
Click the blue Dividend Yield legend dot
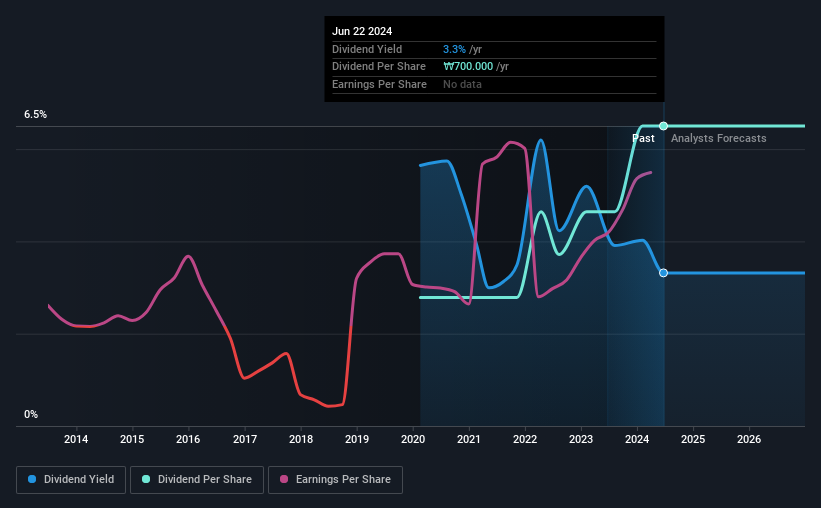[32, 479]
